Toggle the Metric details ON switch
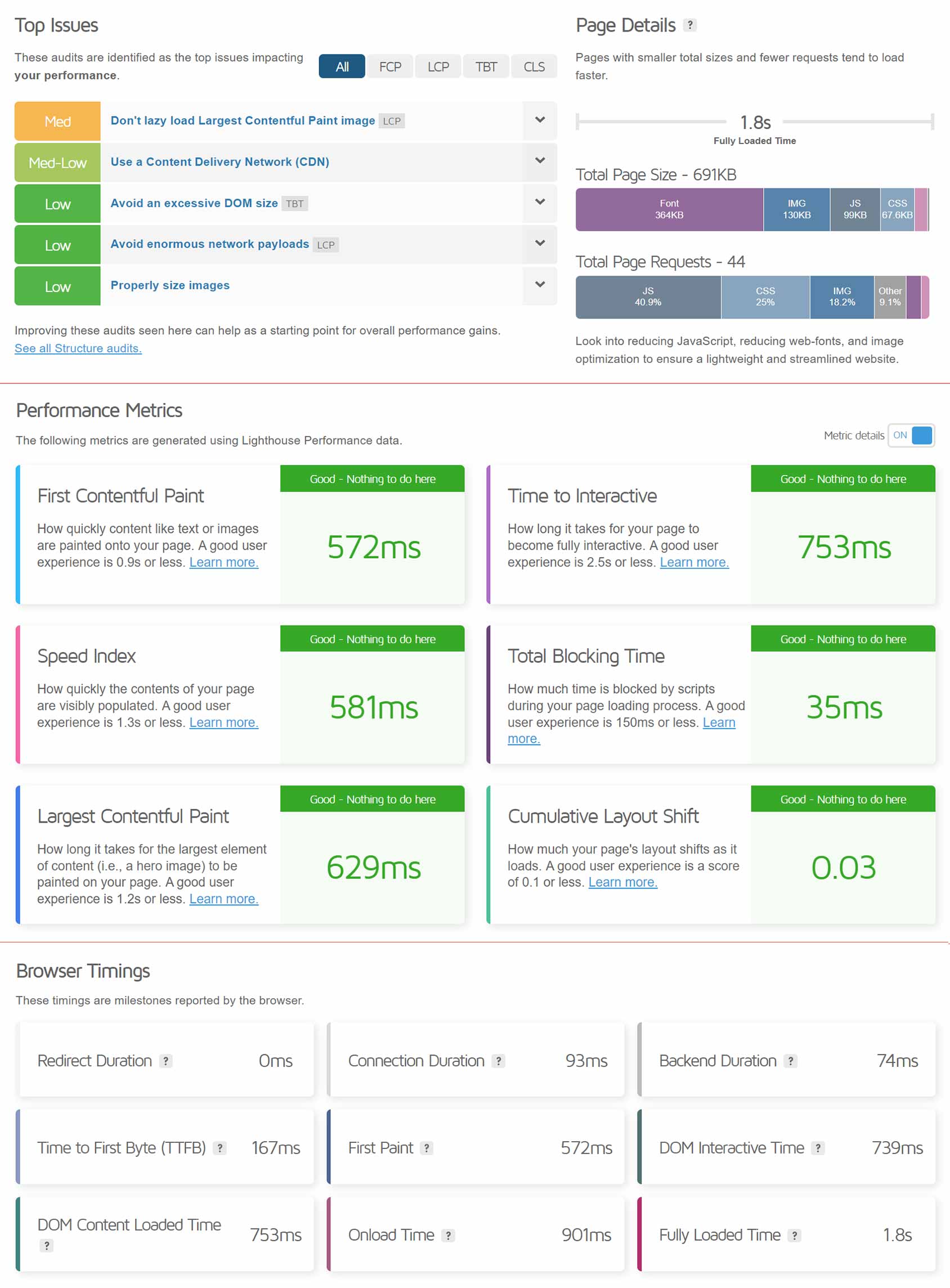The width and height of the screenshot is (950, 1288). (x=911, y=436)
